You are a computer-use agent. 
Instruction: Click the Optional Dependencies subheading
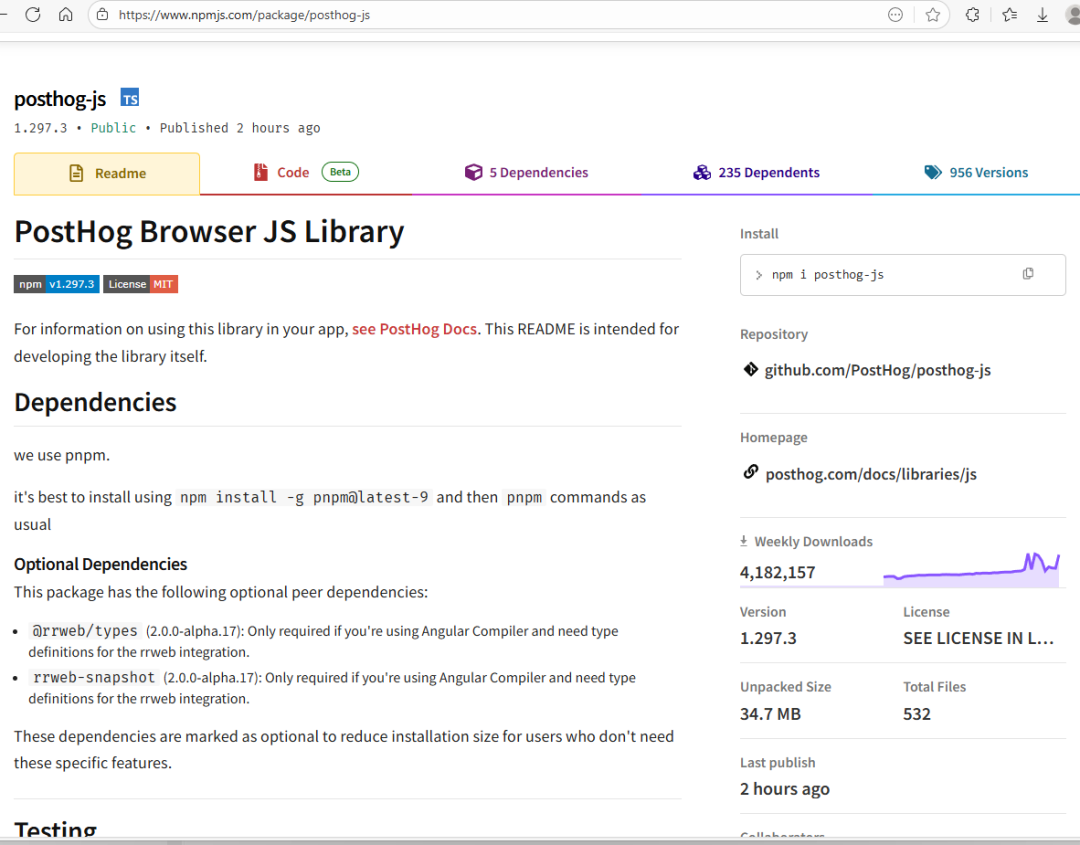click(101, 564)
